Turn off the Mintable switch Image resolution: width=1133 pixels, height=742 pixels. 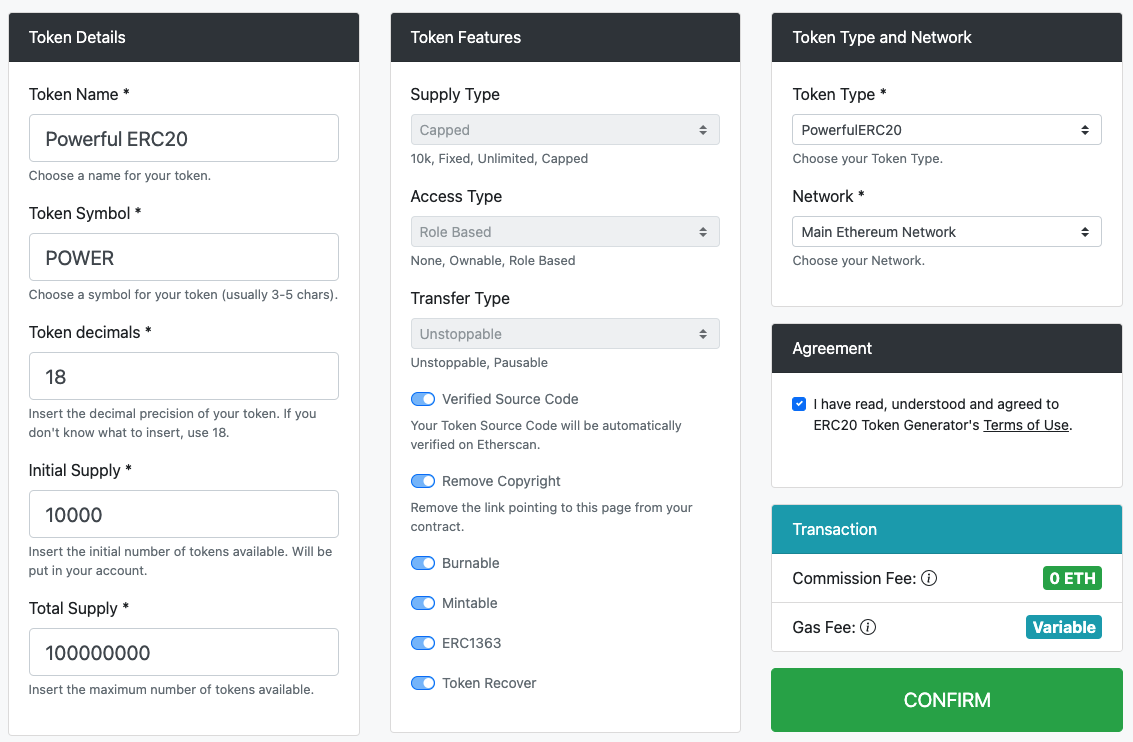tap(423, 603)
